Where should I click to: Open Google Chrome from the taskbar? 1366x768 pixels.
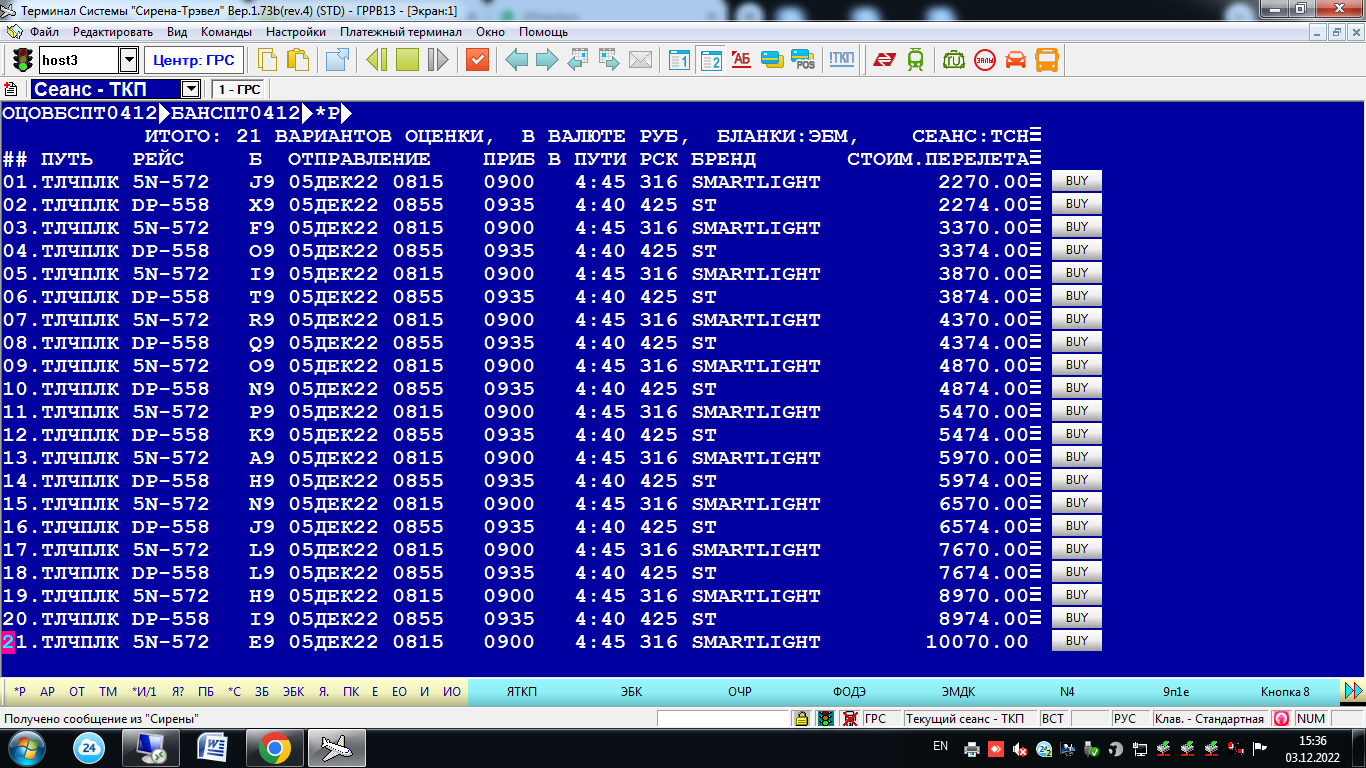(275, 747)
